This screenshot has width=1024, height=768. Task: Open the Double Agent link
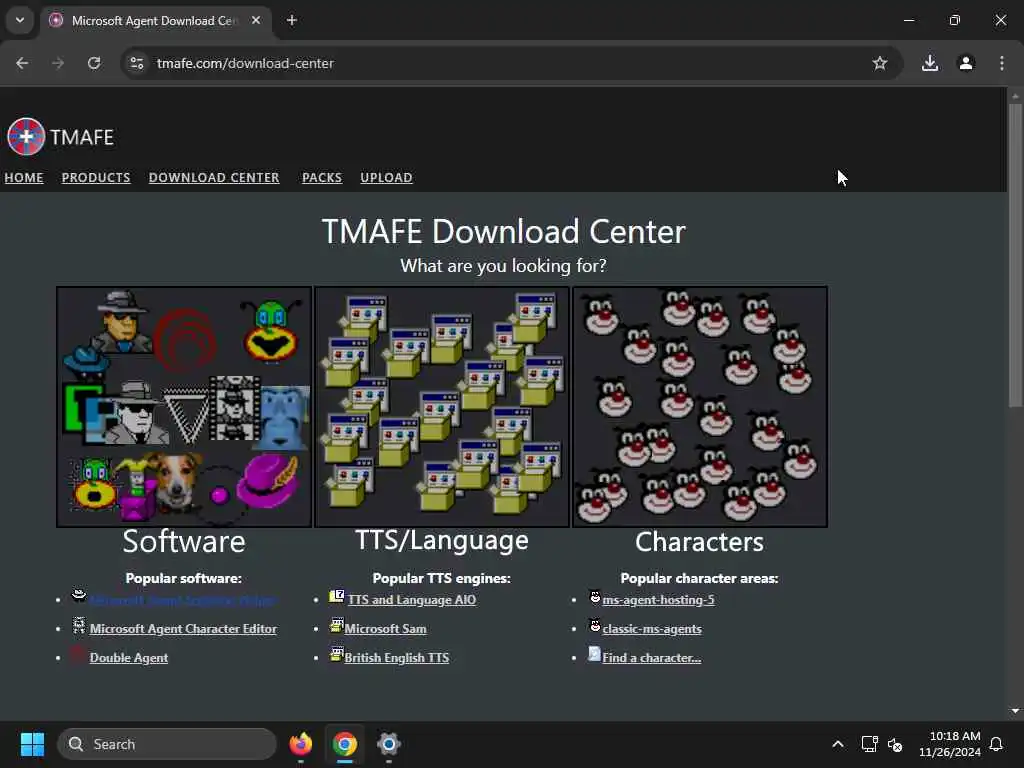tap(129, 658)
